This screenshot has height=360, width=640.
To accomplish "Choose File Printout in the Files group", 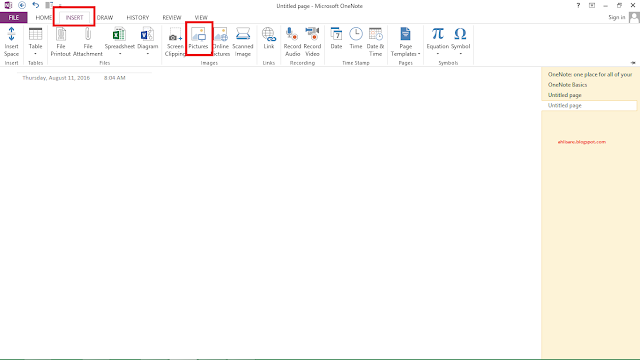I will (x=61, y=42).
